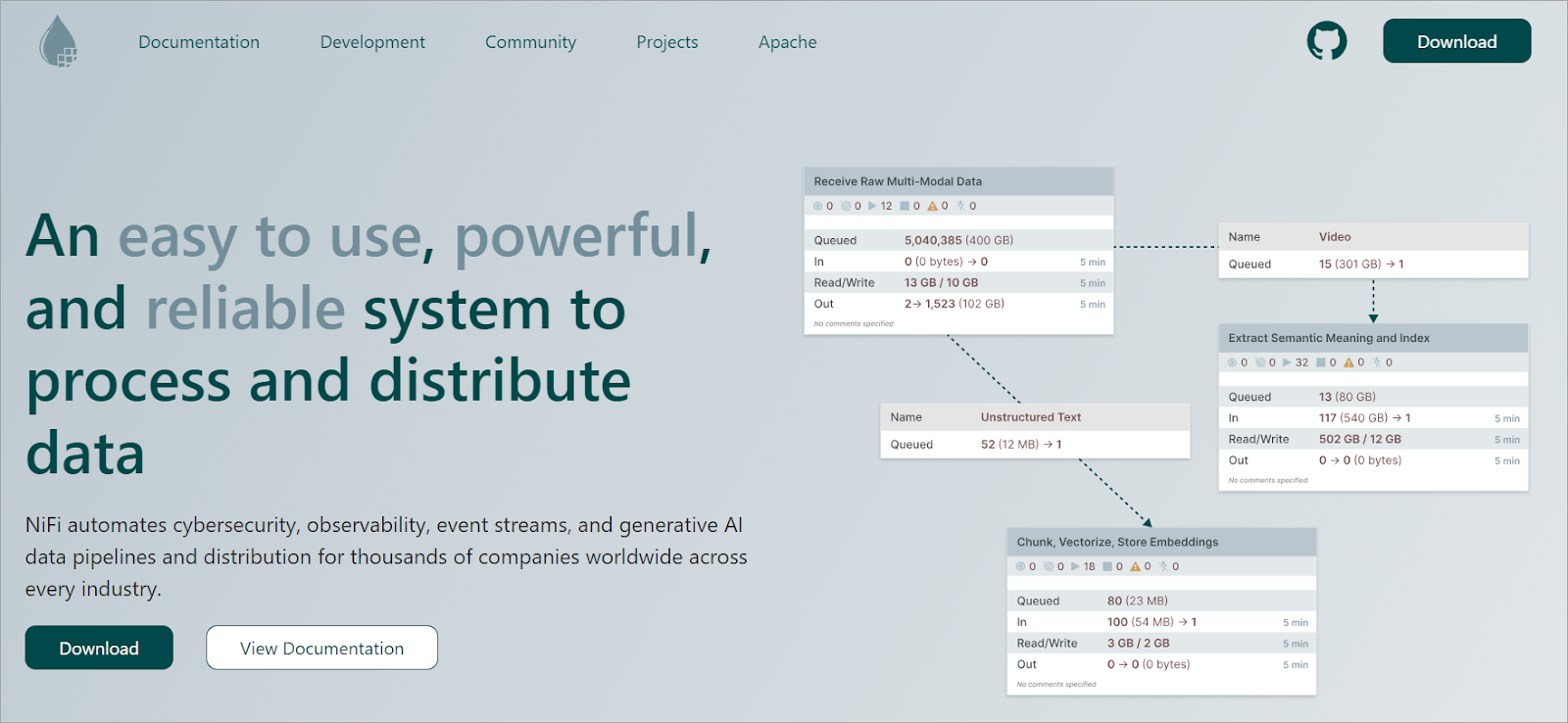The height and width of the screenshot is (723, 1568).
Task: Click 'No comments specified' in Extract Semantic Meaning group
Action: [1268, 480]
